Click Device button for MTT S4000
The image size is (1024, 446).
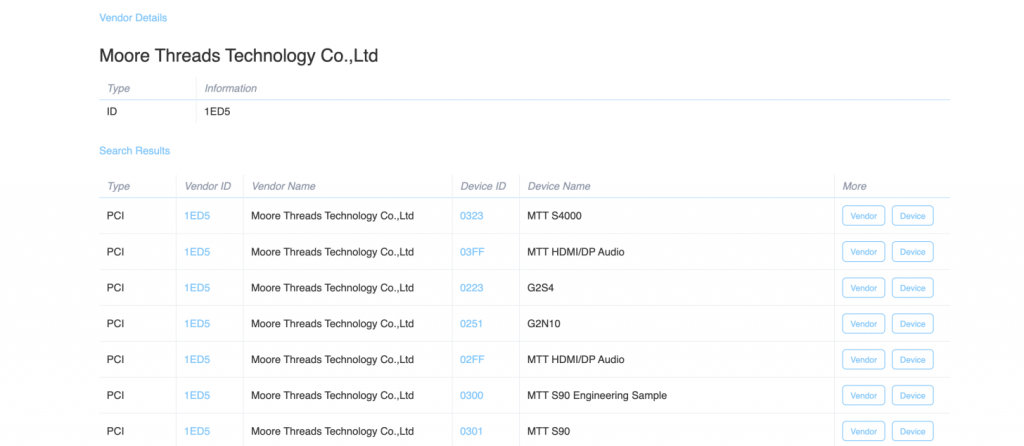tap(912, 215)
